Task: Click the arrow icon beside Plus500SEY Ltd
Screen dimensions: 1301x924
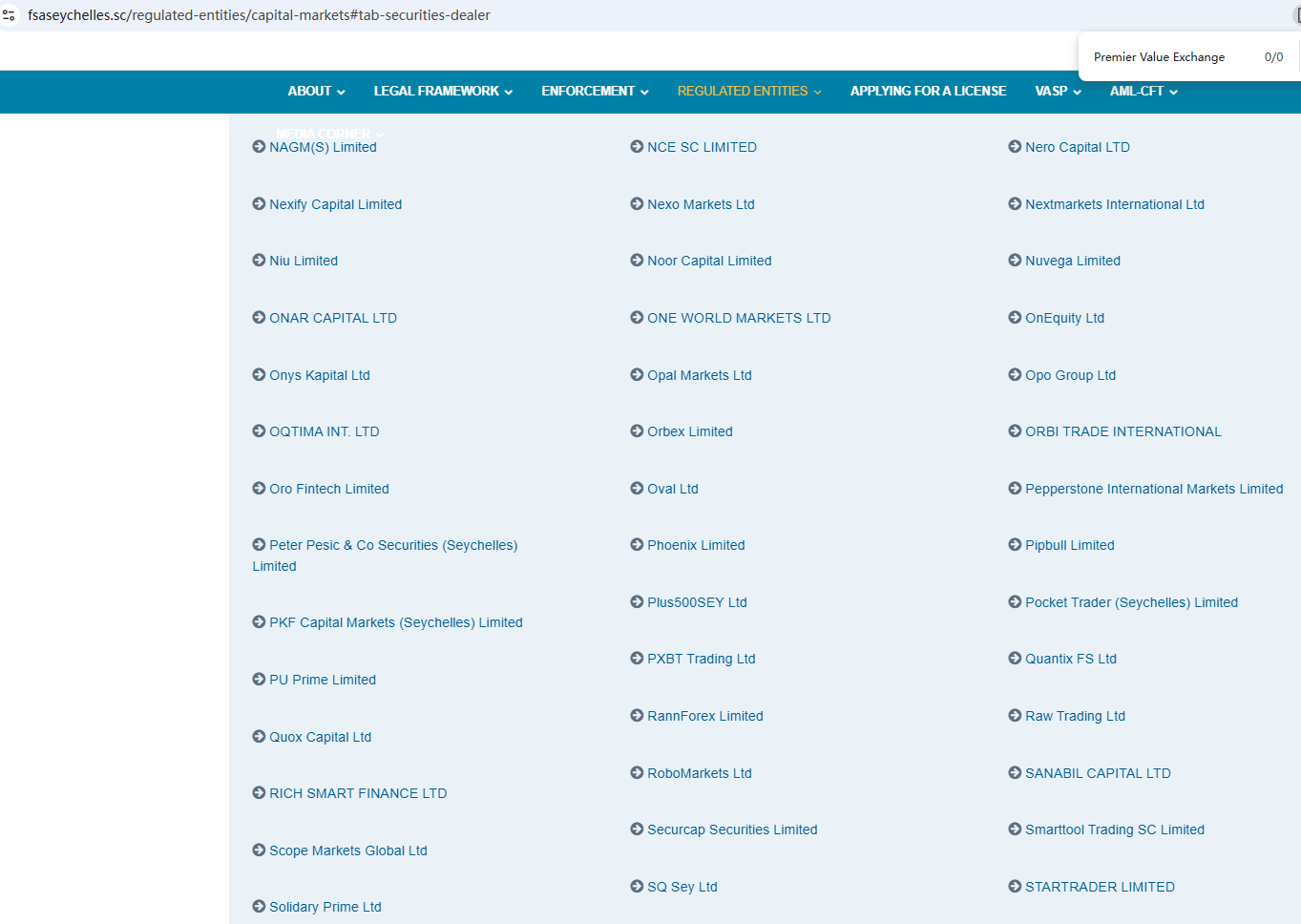Action: [637, 601]
